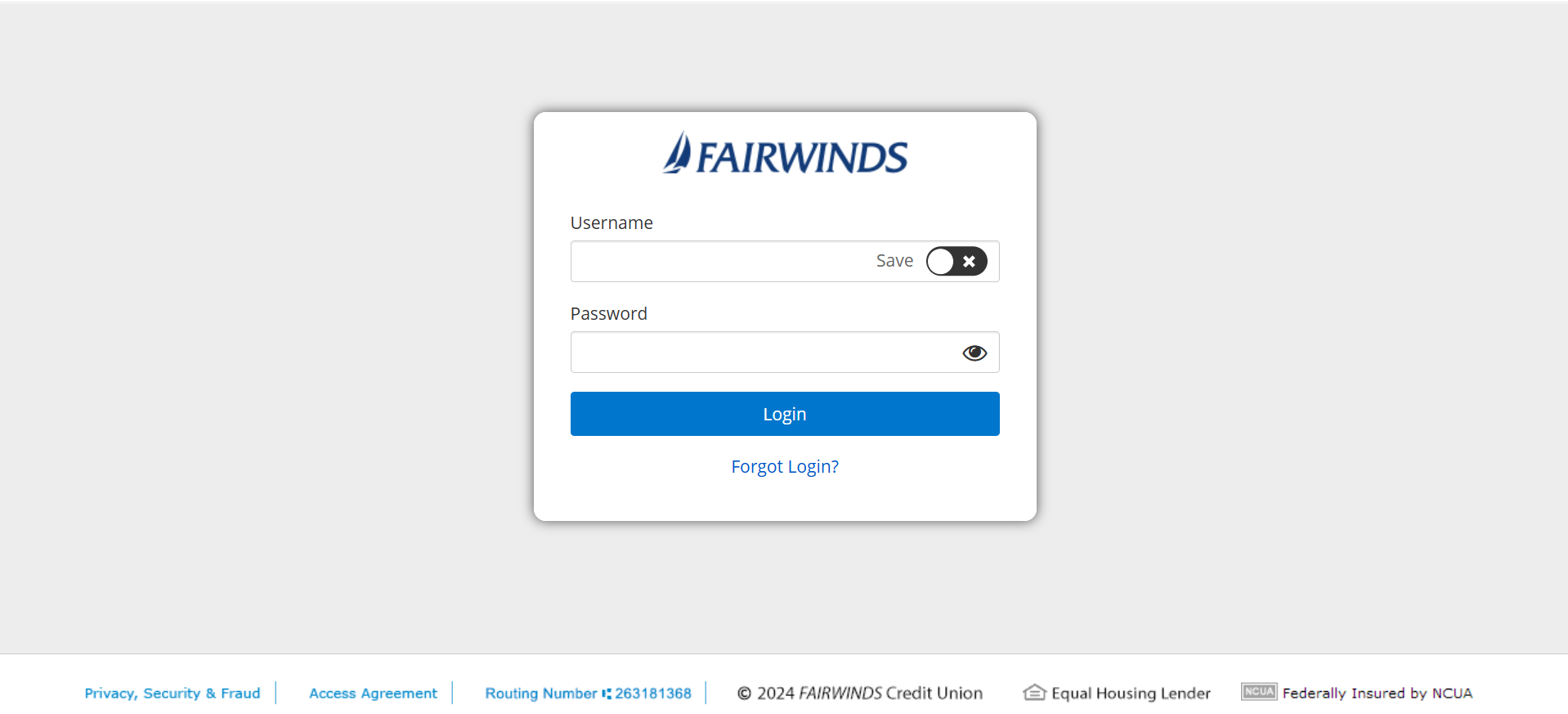Image resolution: width=1568 pixels, height=714 pixels.
Task: Click the Password field label
Action: click(609, 314)
